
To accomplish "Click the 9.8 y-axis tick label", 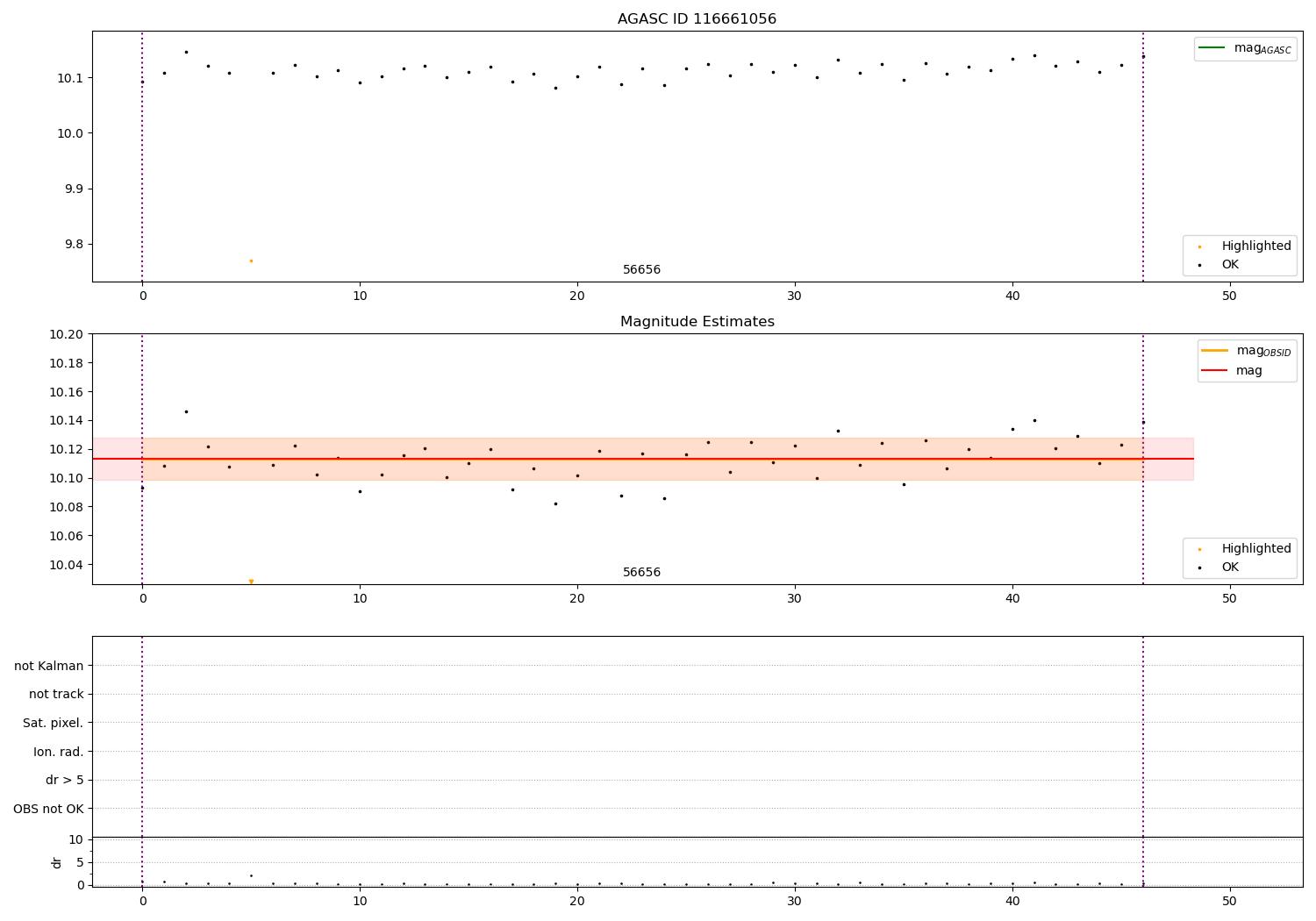I will tap(72, 244).
